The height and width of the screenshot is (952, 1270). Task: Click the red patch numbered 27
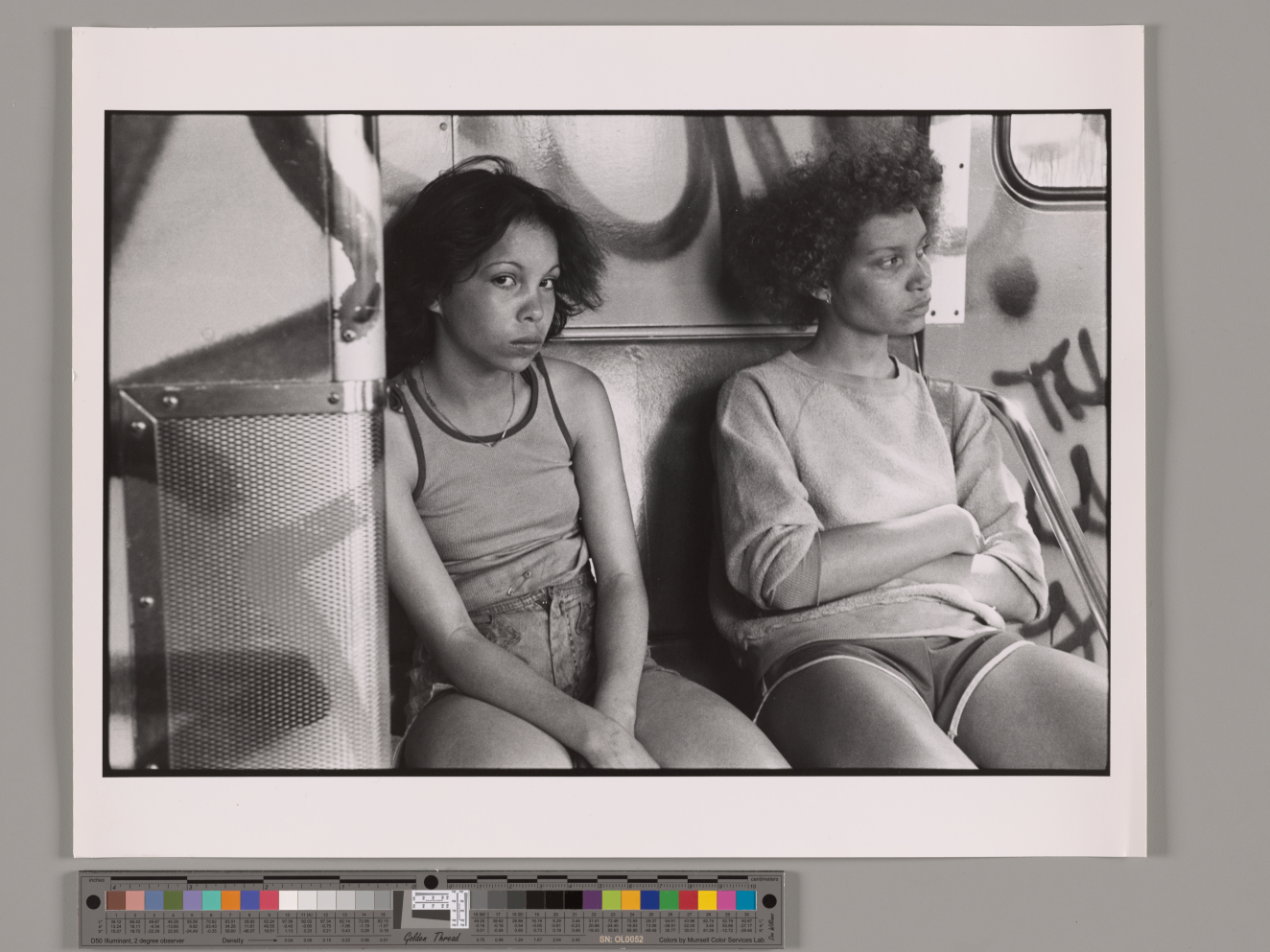point(688,900)
